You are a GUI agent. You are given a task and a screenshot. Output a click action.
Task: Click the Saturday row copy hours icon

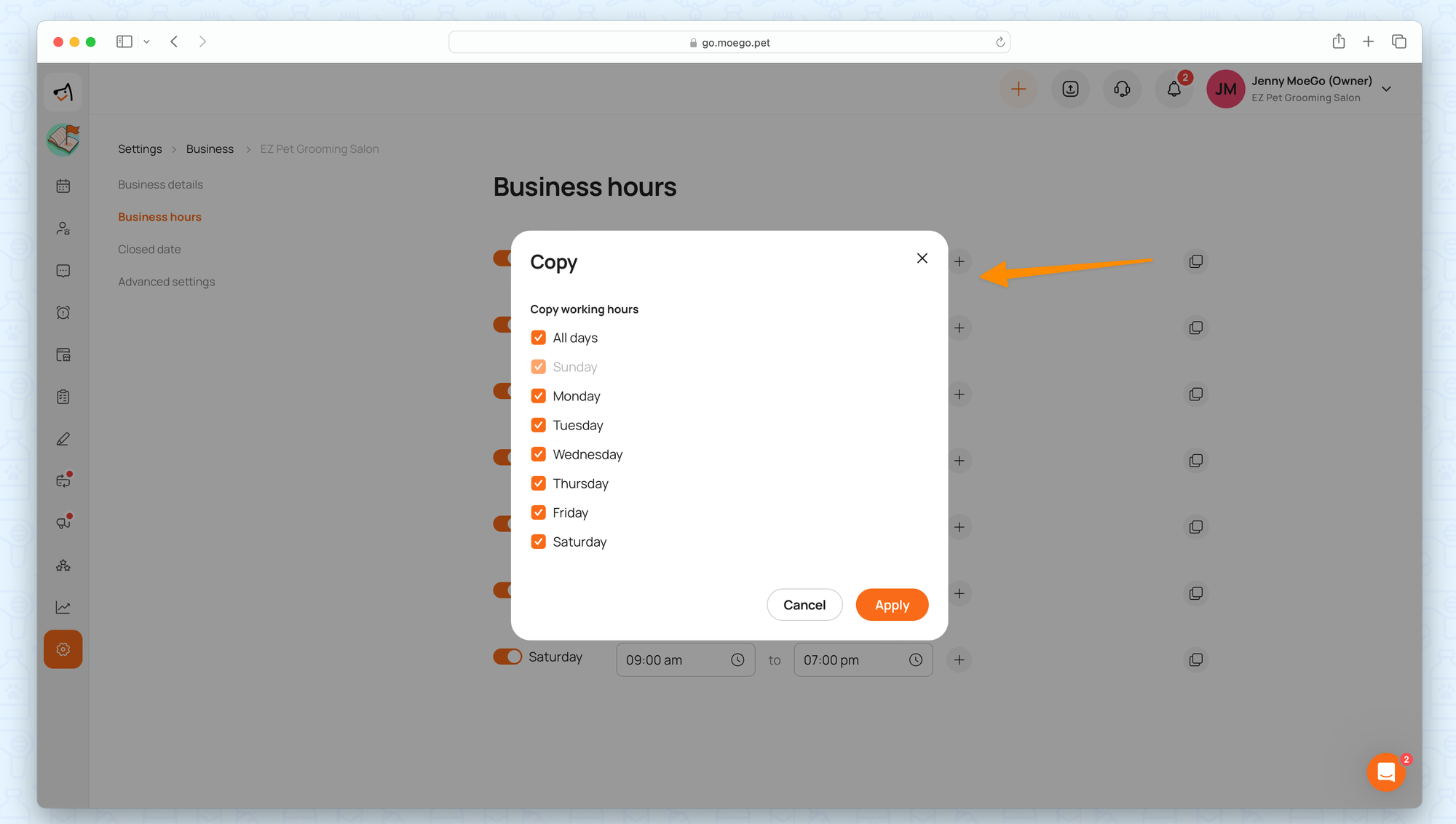point(1195,659)
